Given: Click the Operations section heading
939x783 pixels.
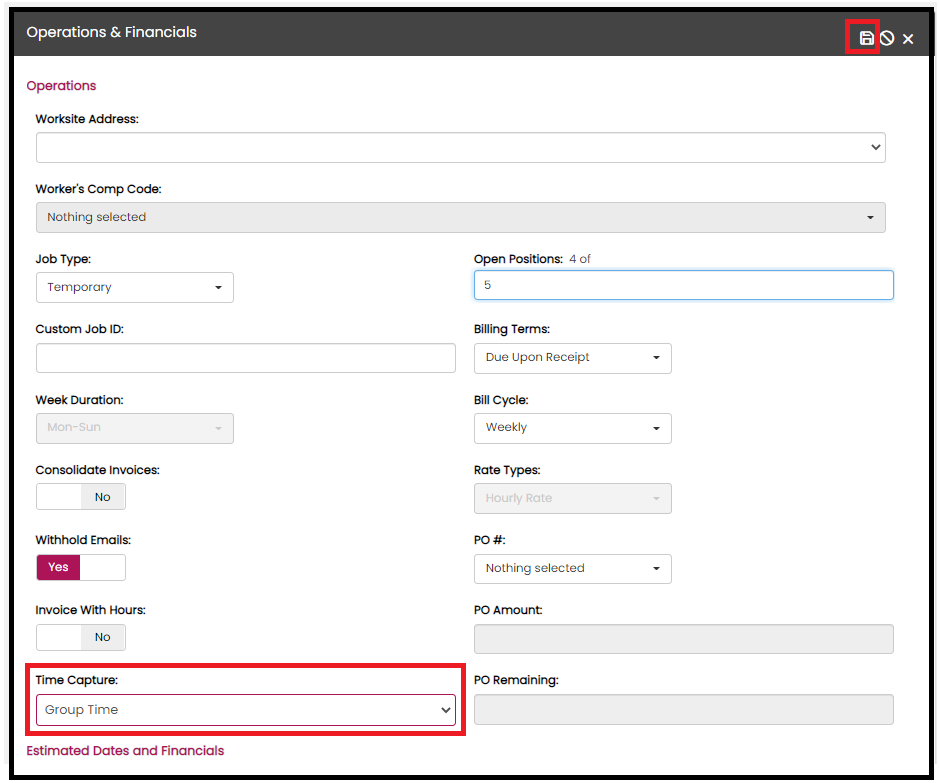Looking at the screenshot, I should 61,86.
